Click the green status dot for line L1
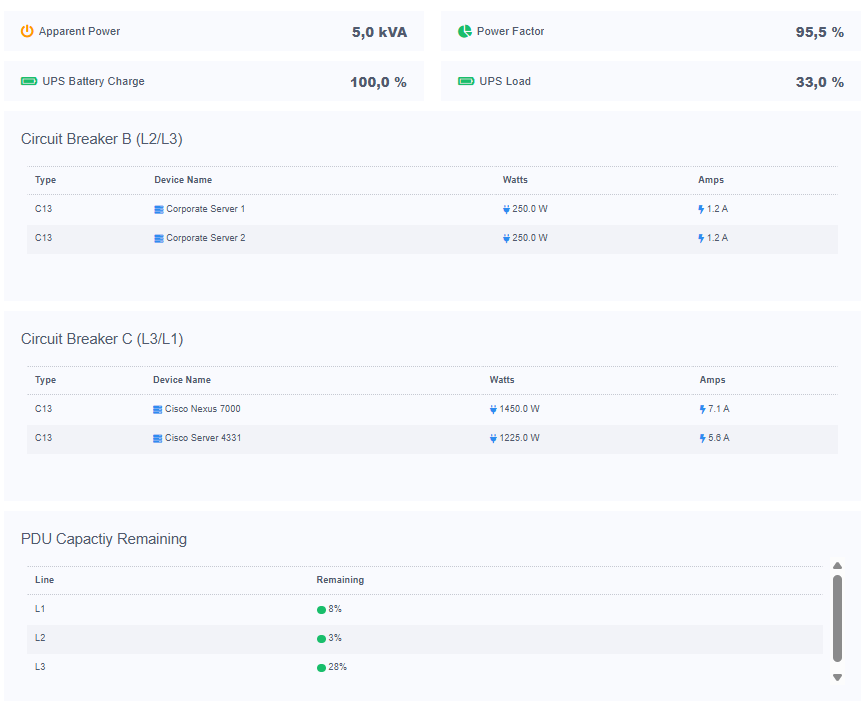This screenshot has height=724, width=868. (x=321, y=609)
